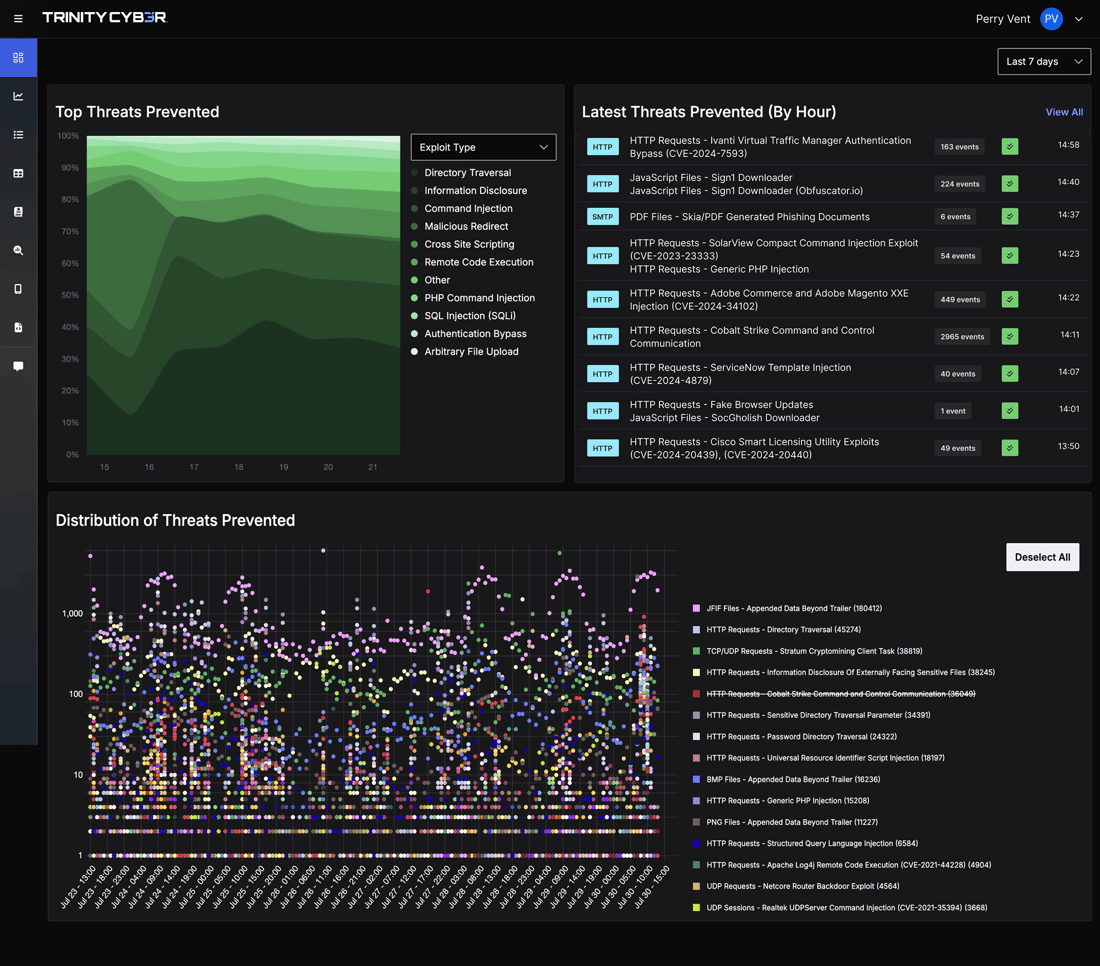Toggle struck-through Cobalt Strike series red swatch
The height and width of the screenshot is (966, 1100).
pos(696,694)
